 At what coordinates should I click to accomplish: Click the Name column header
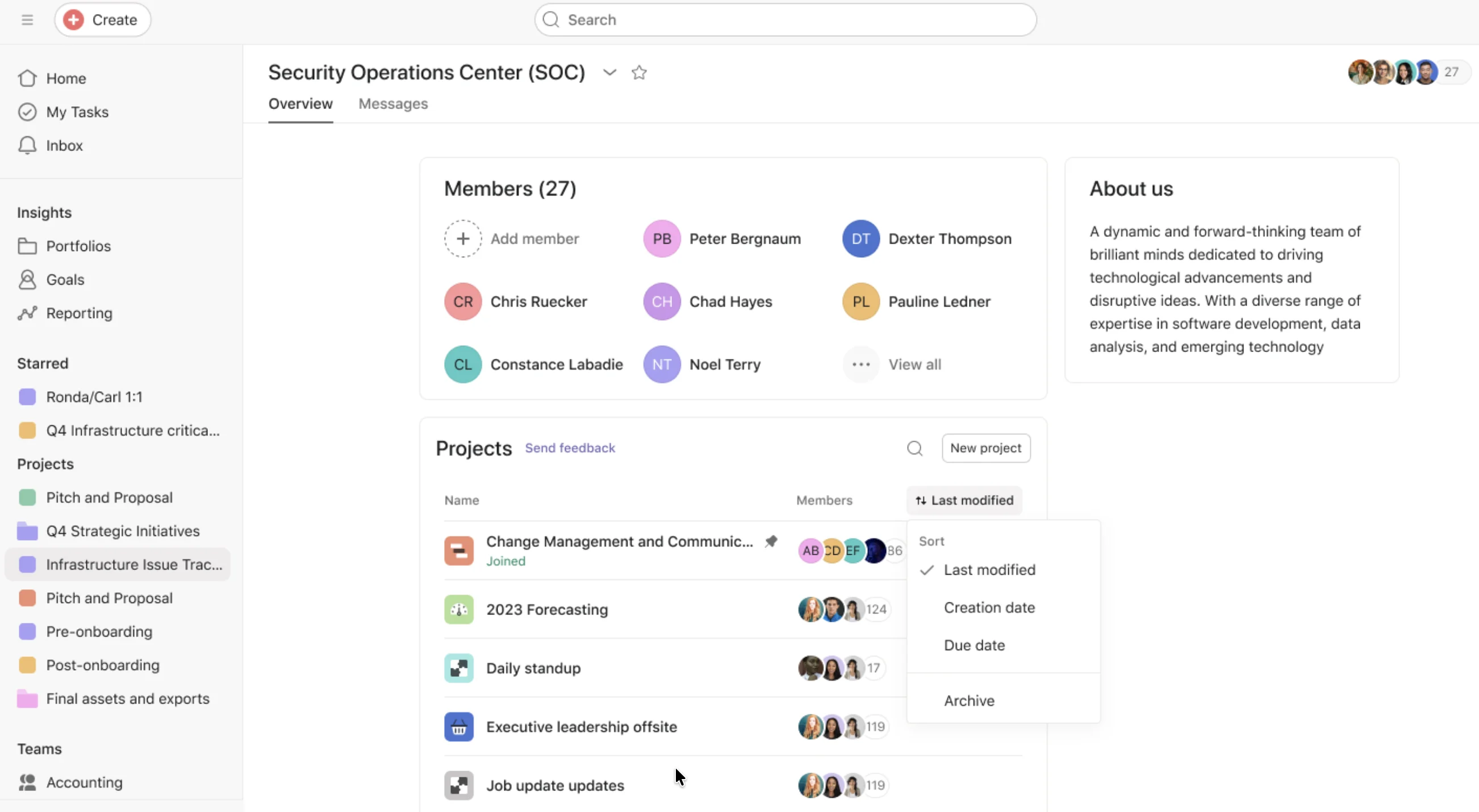462,500
